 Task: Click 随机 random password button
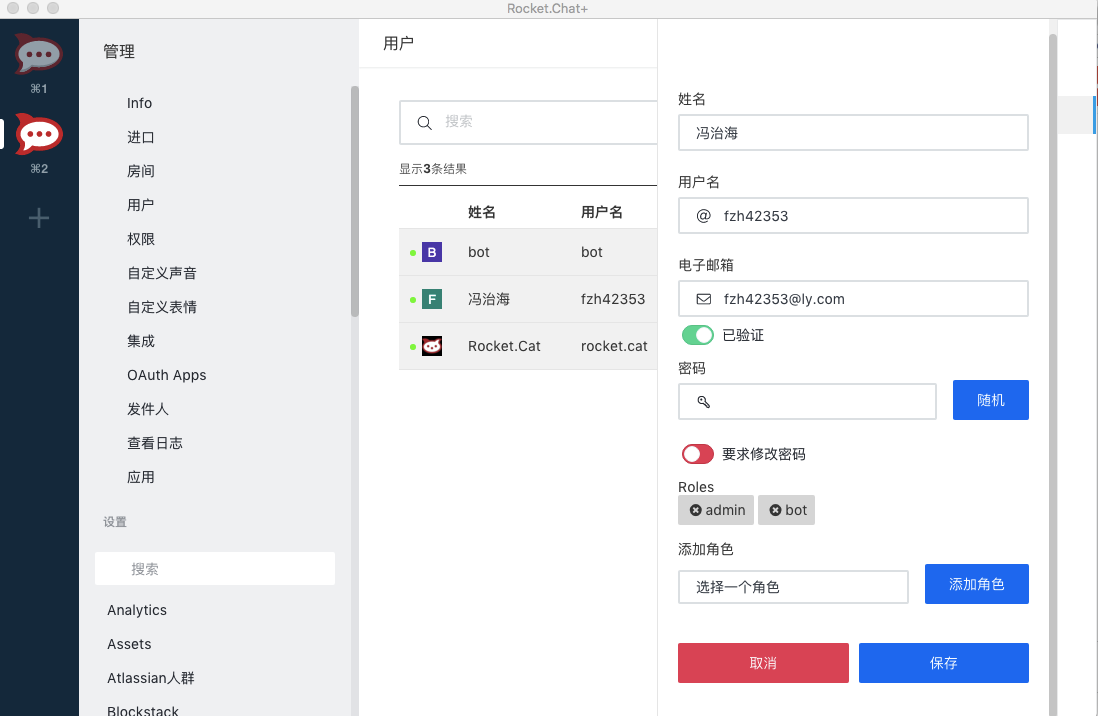(990, 400)
